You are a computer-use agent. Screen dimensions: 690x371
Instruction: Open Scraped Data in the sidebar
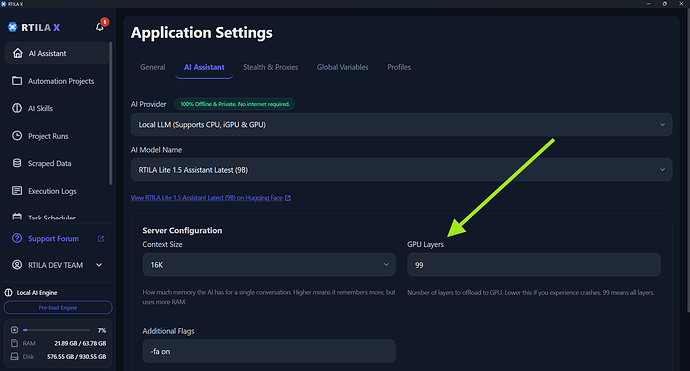point(57,163)
